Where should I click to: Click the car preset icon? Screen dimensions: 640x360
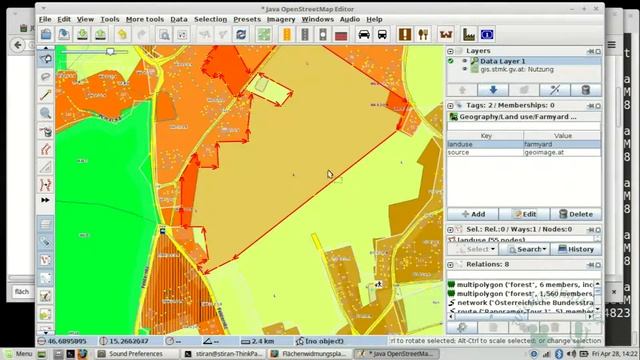coord(364,35)
